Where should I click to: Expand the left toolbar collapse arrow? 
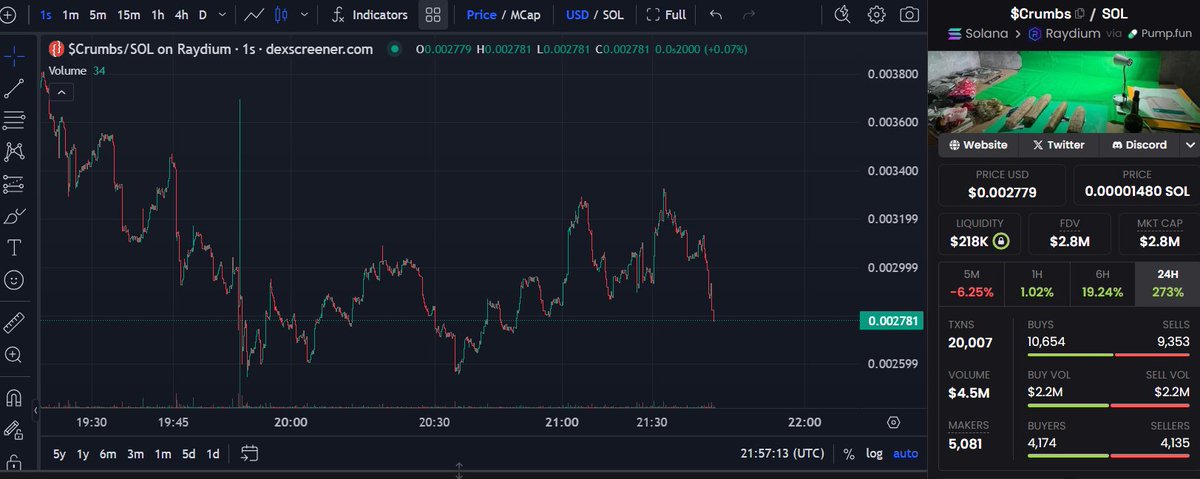coord(36,410)
